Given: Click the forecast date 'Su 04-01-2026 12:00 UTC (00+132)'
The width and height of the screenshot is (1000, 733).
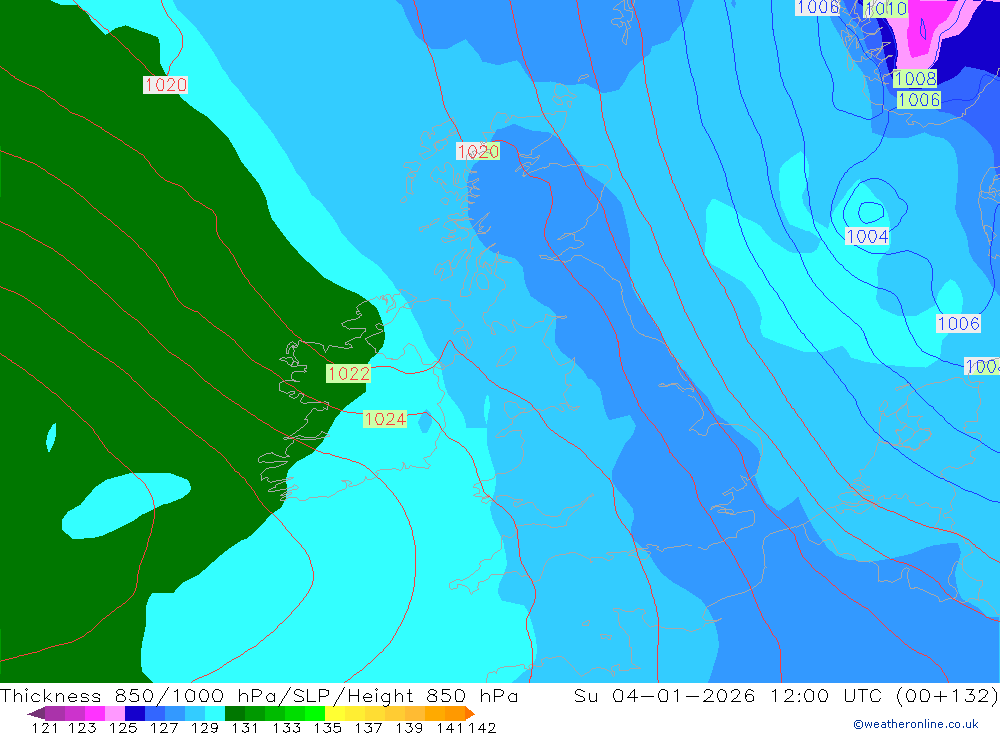Looking at the screenshot, I should 786,695.
